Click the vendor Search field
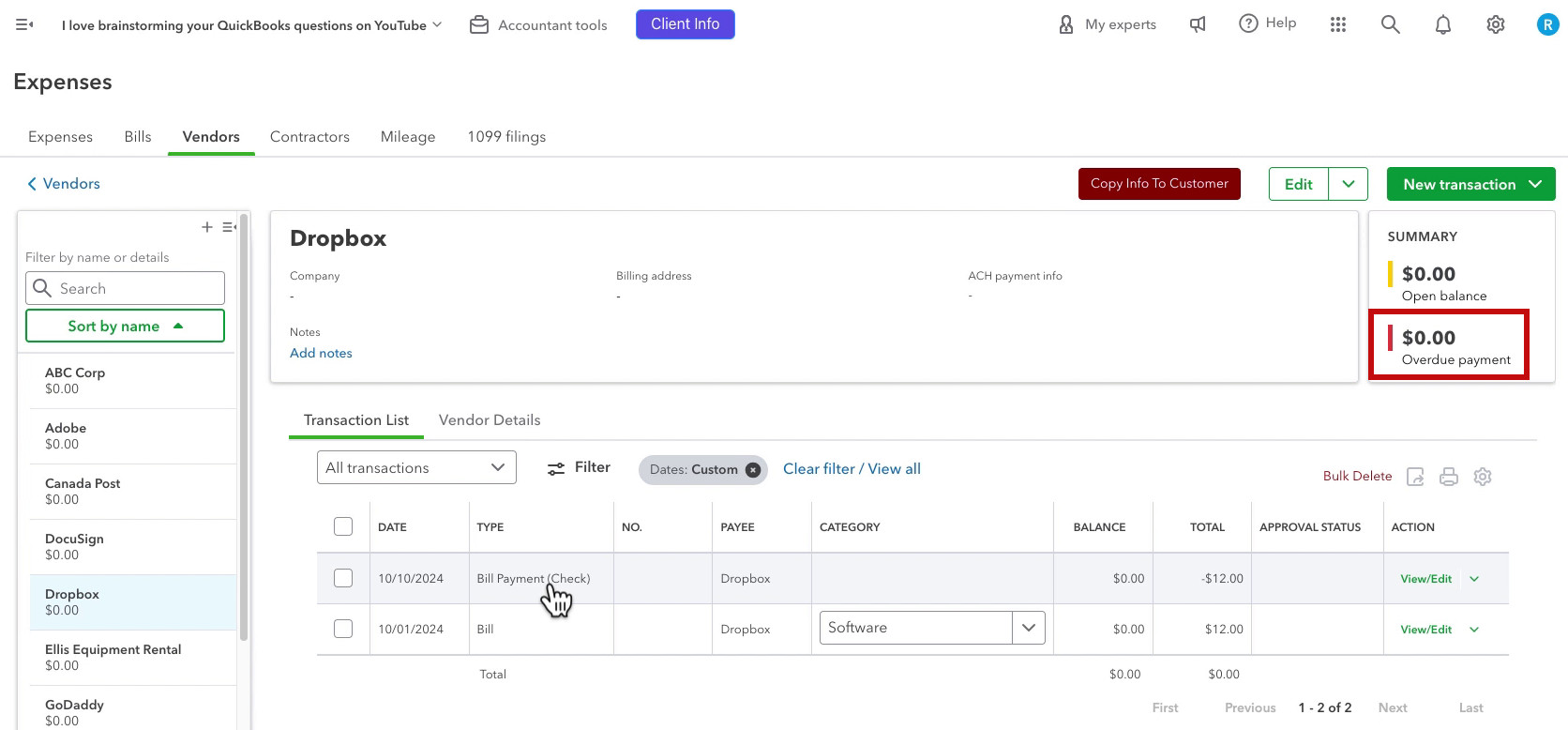1568x730 pixels. pos(125,288)
